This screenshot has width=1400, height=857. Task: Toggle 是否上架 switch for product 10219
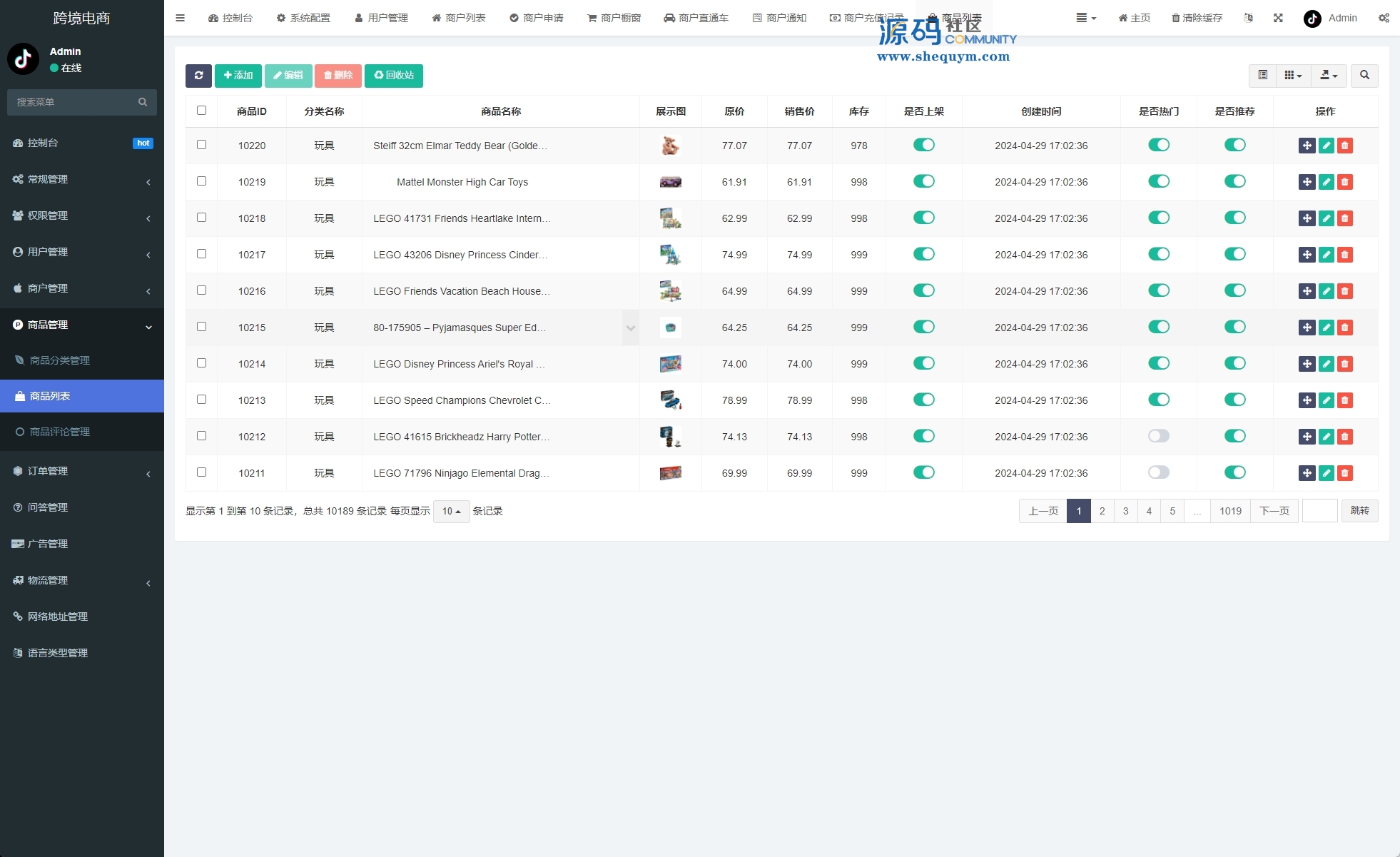[x=924, y=181]
